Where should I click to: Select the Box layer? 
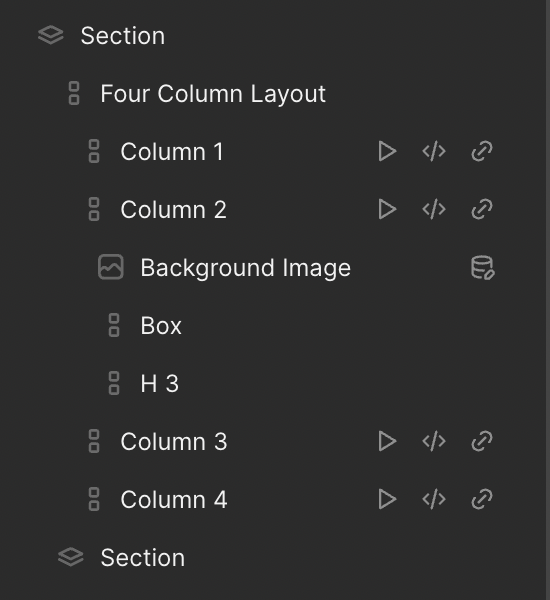click(x=161, y=326)
